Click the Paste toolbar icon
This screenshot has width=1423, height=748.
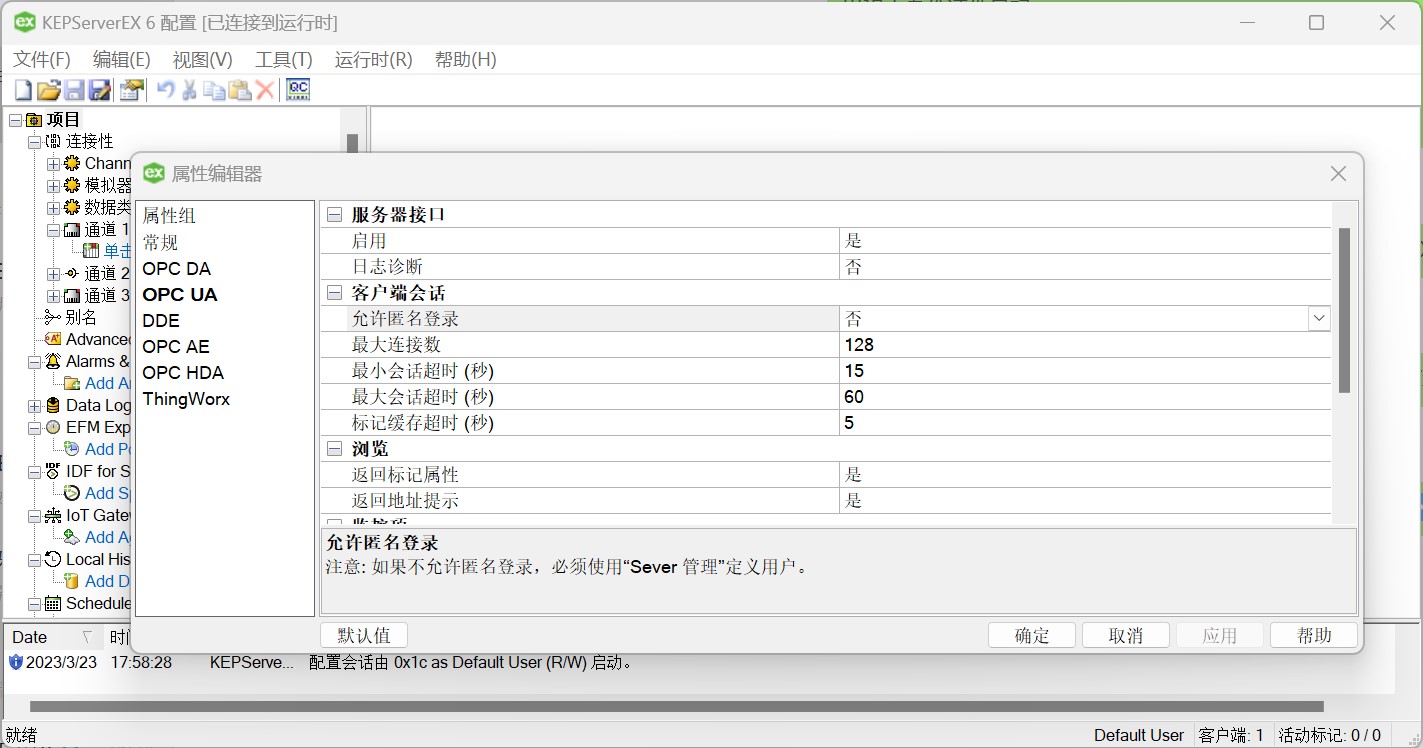[239, 89]
